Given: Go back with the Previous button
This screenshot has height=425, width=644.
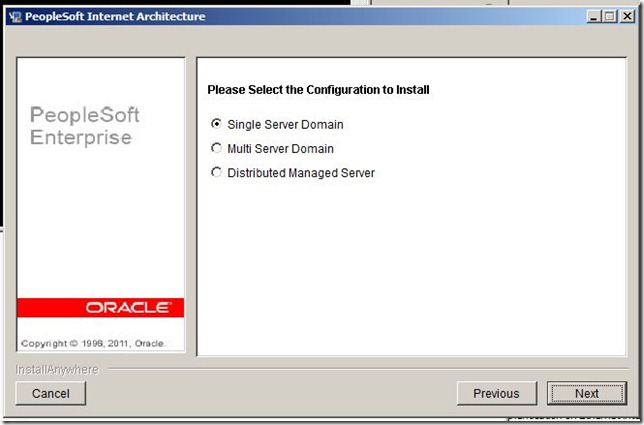Looking at the screenshot, I should [497, 393].
